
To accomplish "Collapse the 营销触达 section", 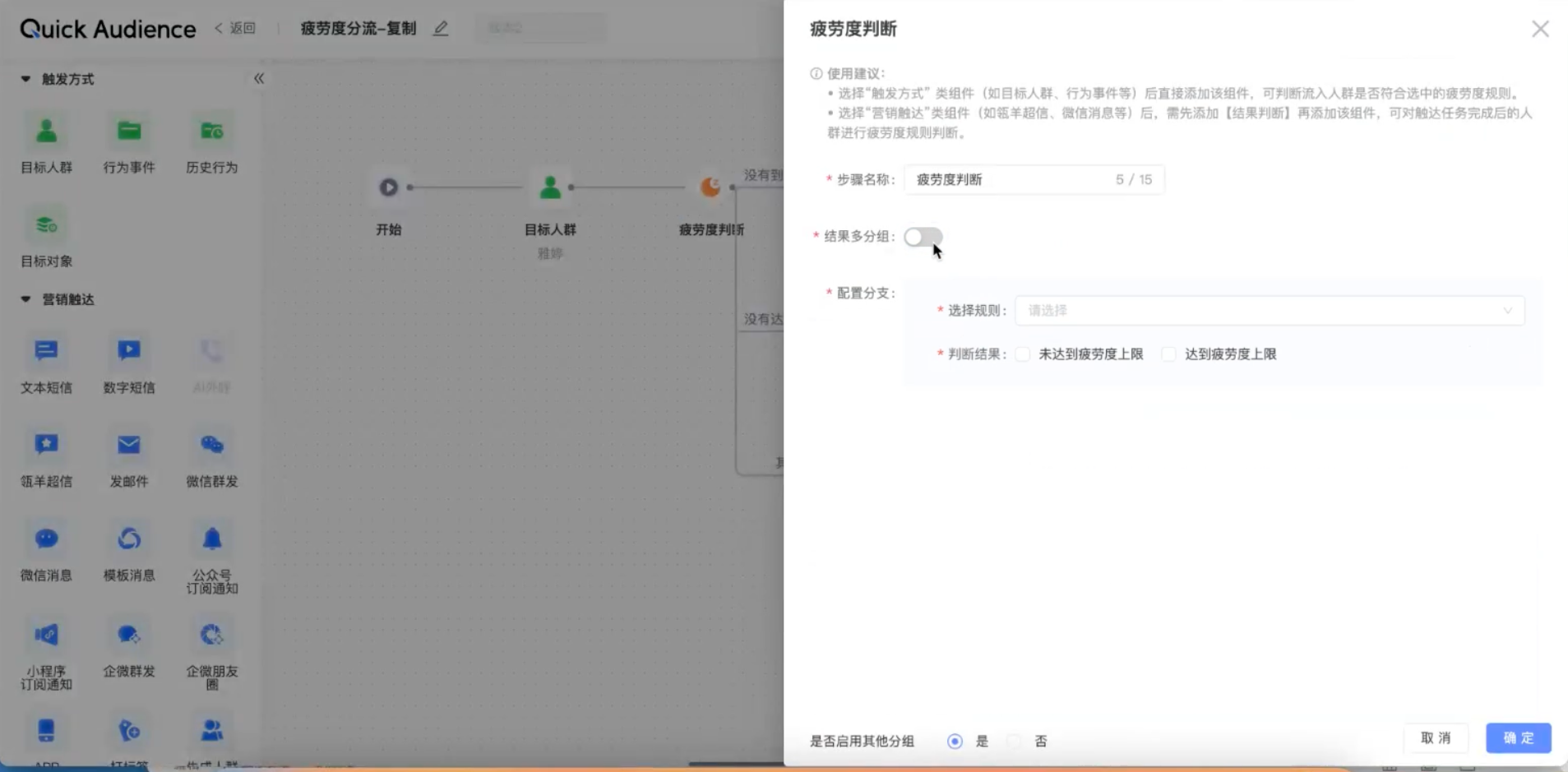I will coord(25,299).
